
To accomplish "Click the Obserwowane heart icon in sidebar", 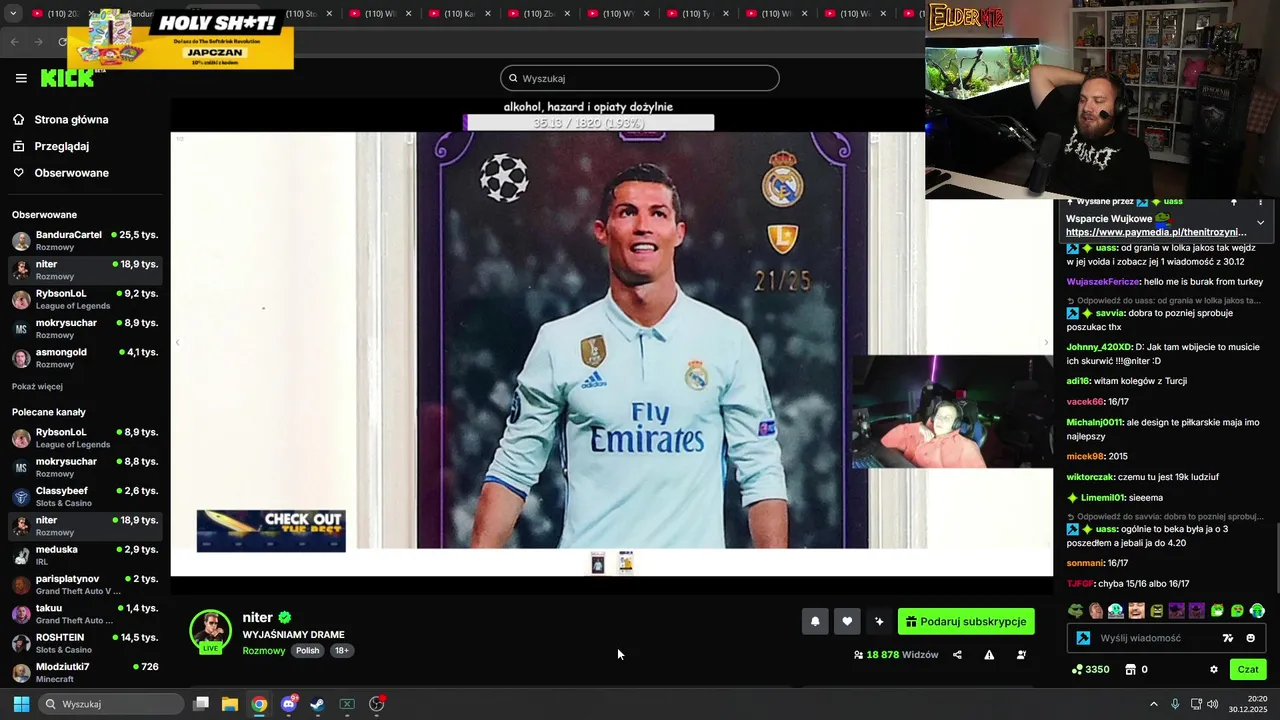I will coord(18,173).
